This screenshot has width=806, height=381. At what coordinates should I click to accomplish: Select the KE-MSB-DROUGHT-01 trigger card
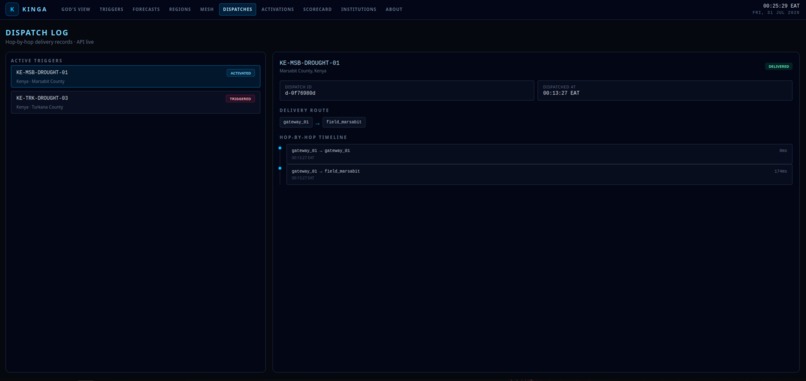point(136,77)
